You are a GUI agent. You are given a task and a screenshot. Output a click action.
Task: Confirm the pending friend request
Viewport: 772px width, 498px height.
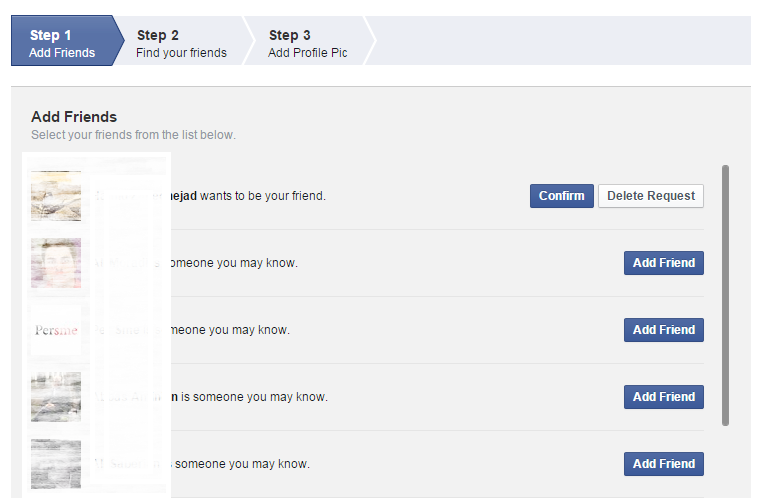tap(561, 196)
